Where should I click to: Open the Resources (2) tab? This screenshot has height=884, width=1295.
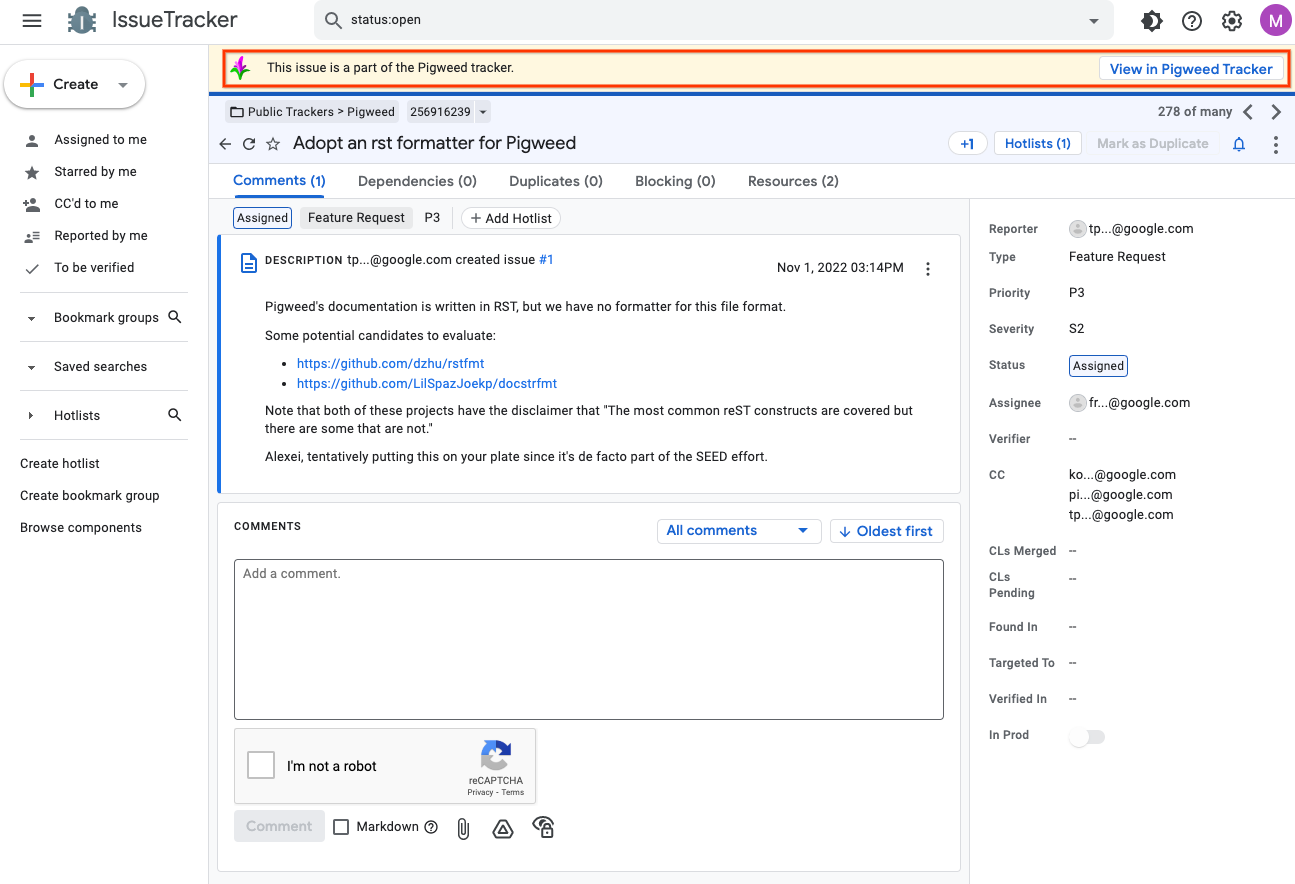point(793,181)
